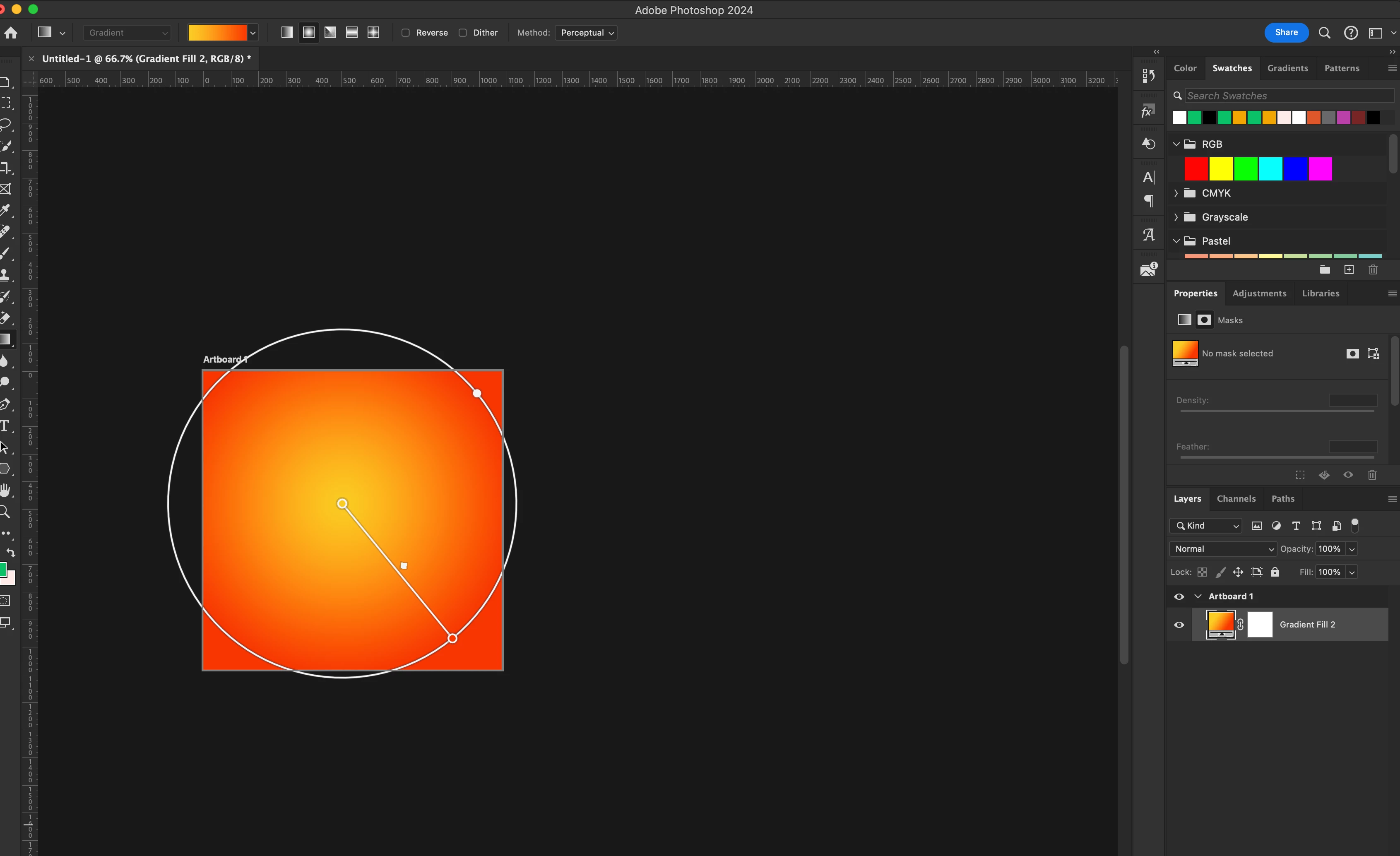Expand the CMYK swatch group
This screenshot has height=856, width=1400.
(x=1176, y=193)
